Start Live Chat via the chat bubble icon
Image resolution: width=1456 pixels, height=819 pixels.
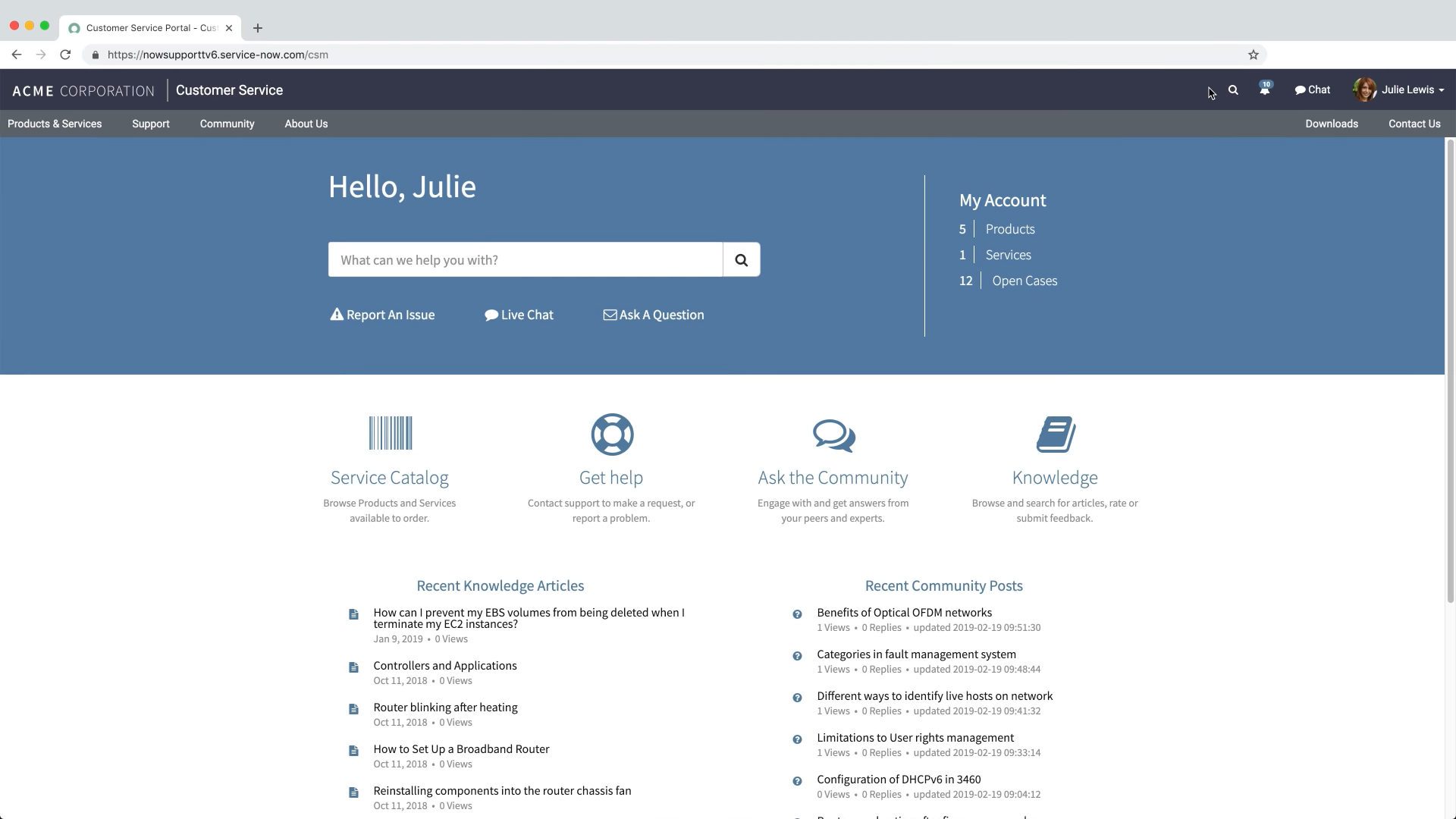[x=491, y=315]
